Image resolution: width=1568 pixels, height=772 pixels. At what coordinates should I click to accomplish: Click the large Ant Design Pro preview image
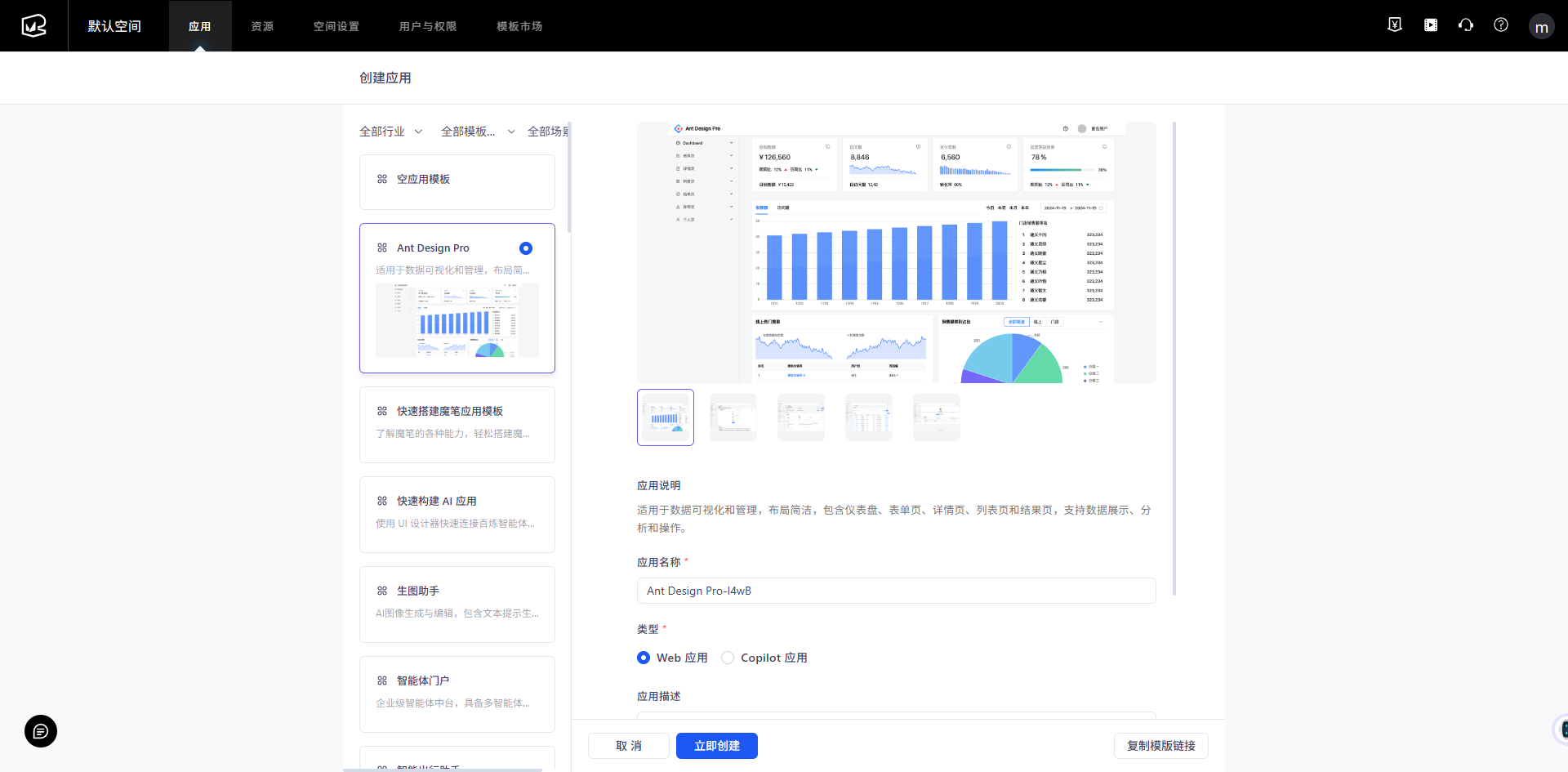click(897, 252)
